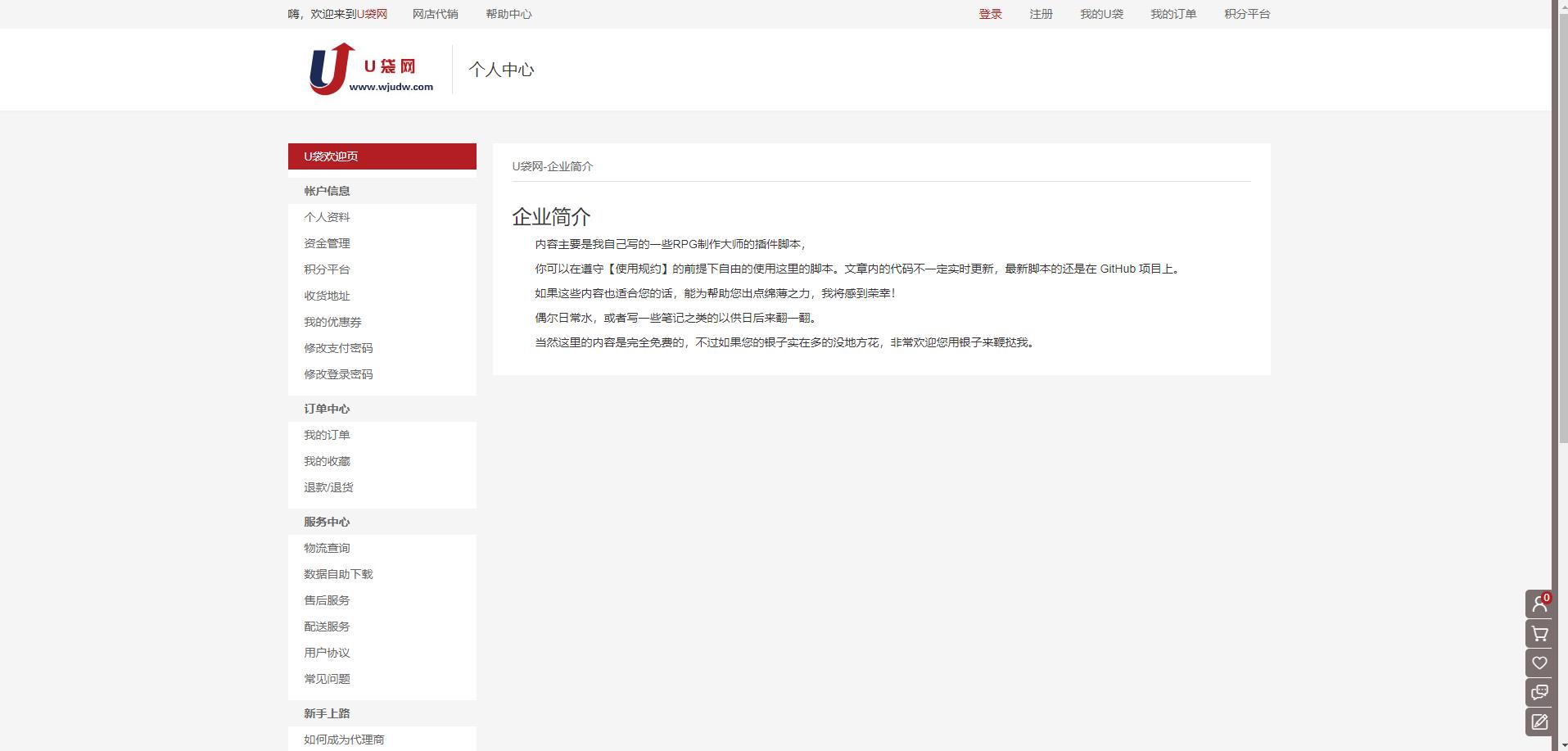
Task: Click the line ending 我将感到荣幸！
Action: (716, 293)
